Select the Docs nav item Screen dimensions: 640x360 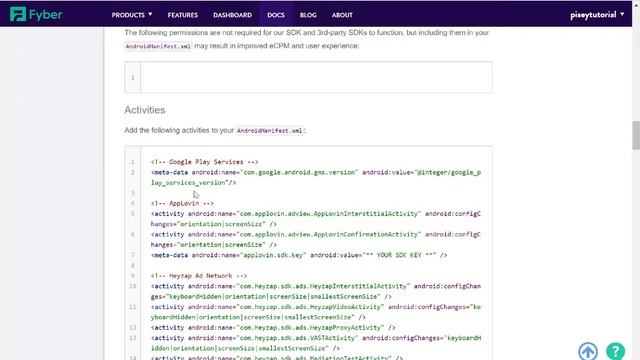276,15
